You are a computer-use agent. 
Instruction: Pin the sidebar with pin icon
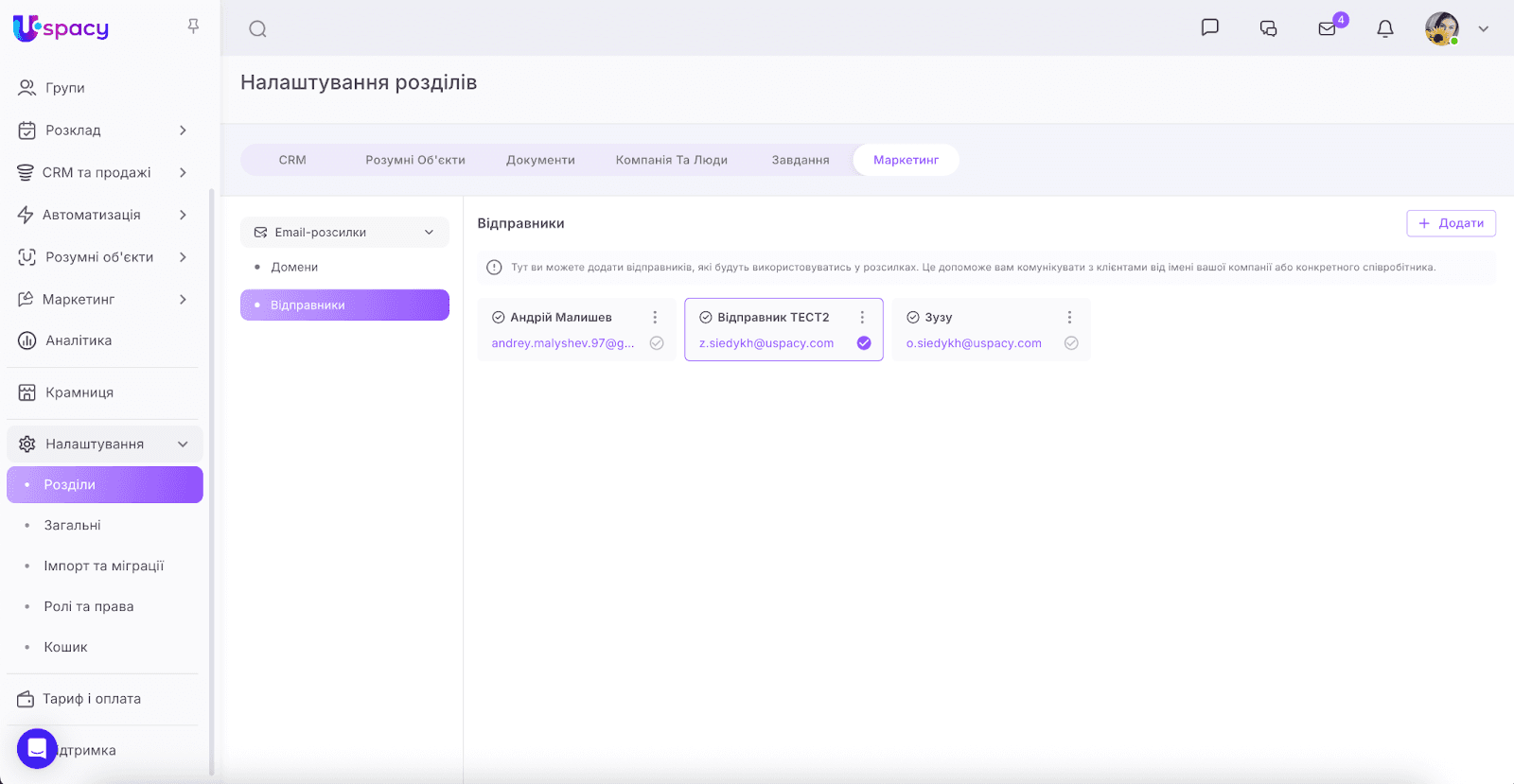(x=193, y=26)
